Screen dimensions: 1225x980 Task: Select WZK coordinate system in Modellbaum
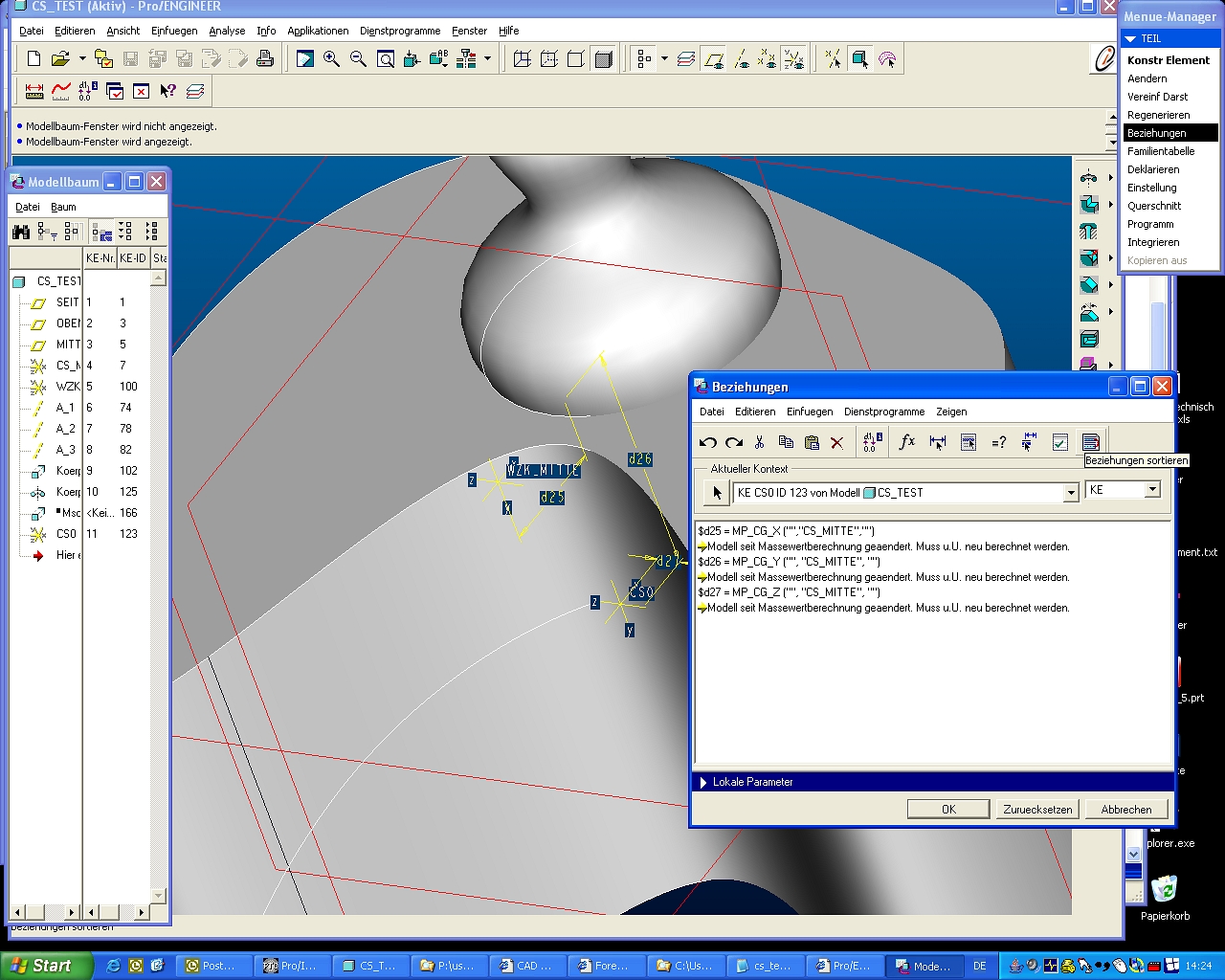point(67,387)
